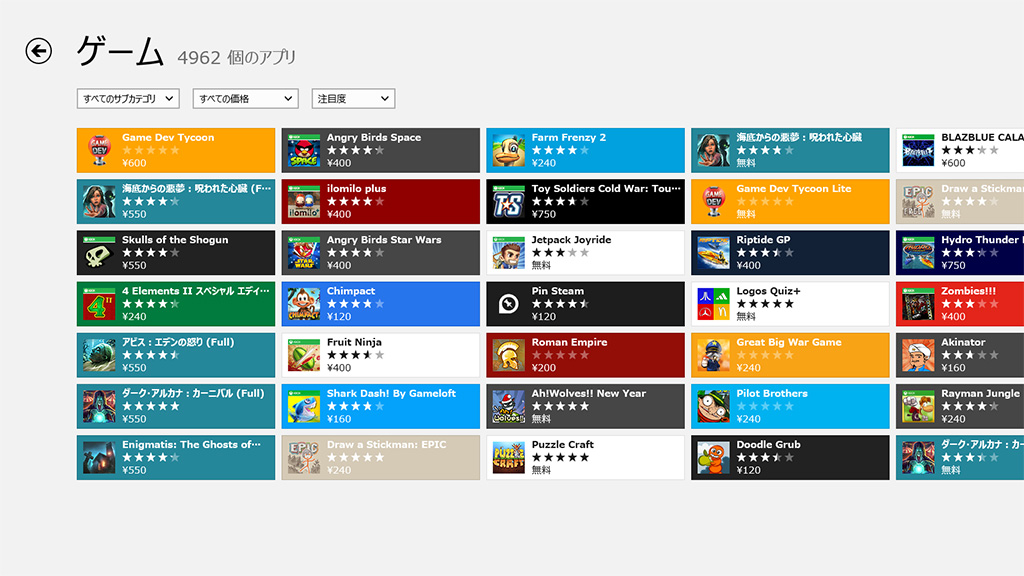Expand the 注目度 sort dropdown

coord(353,99)
